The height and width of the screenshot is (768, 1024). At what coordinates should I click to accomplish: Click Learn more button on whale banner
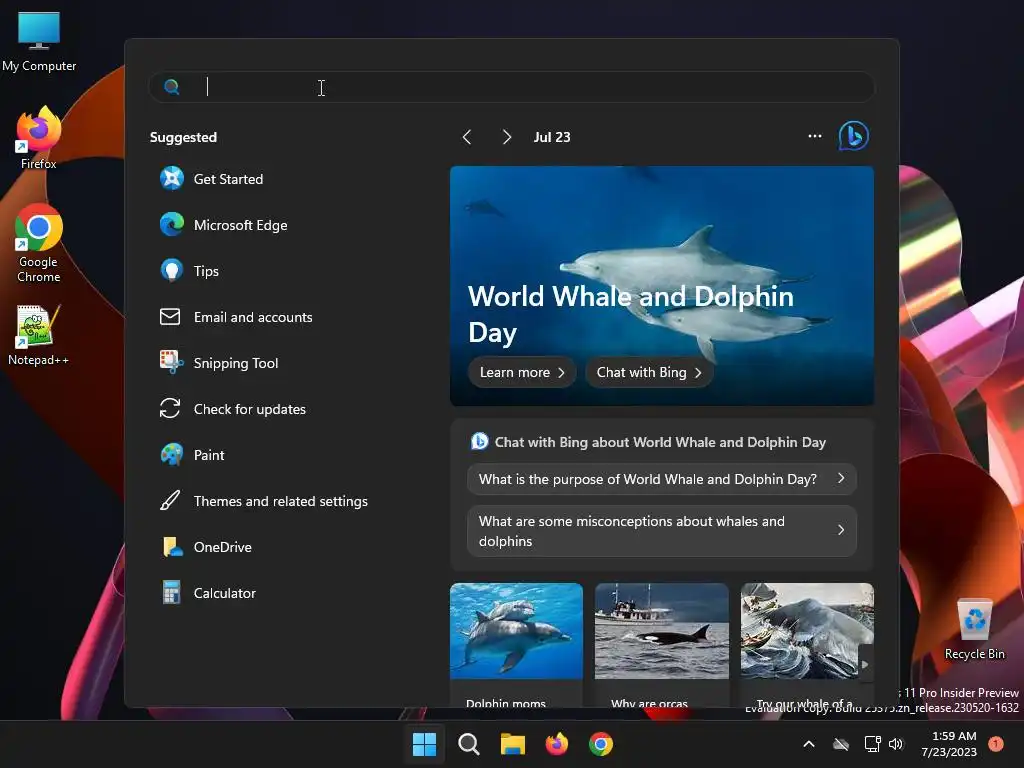pyautogui.click(x=522, y=372)
